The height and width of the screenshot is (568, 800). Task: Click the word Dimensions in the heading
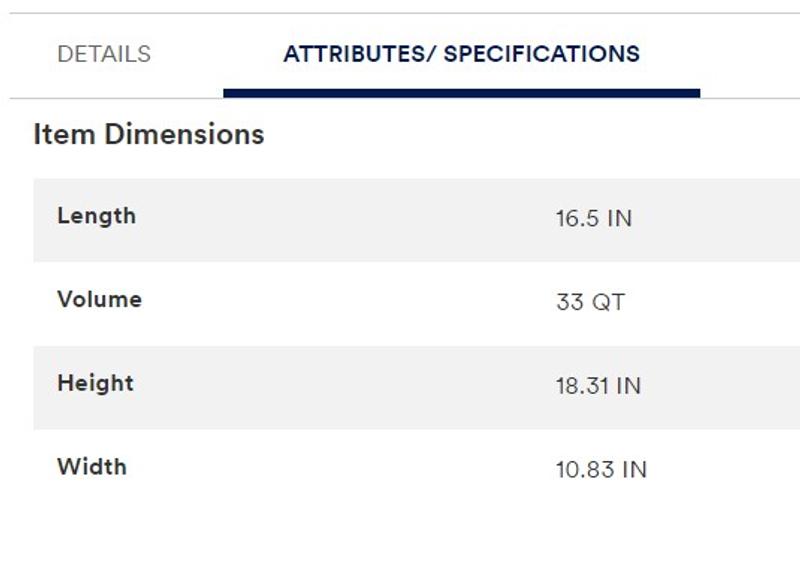click(x=184, y=134)
